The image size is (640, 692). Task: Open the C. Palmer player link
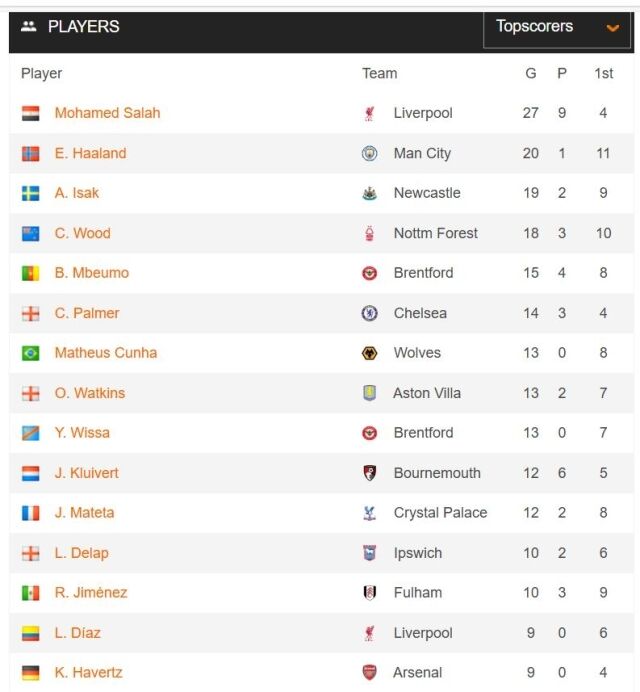(x=87, y=313)
